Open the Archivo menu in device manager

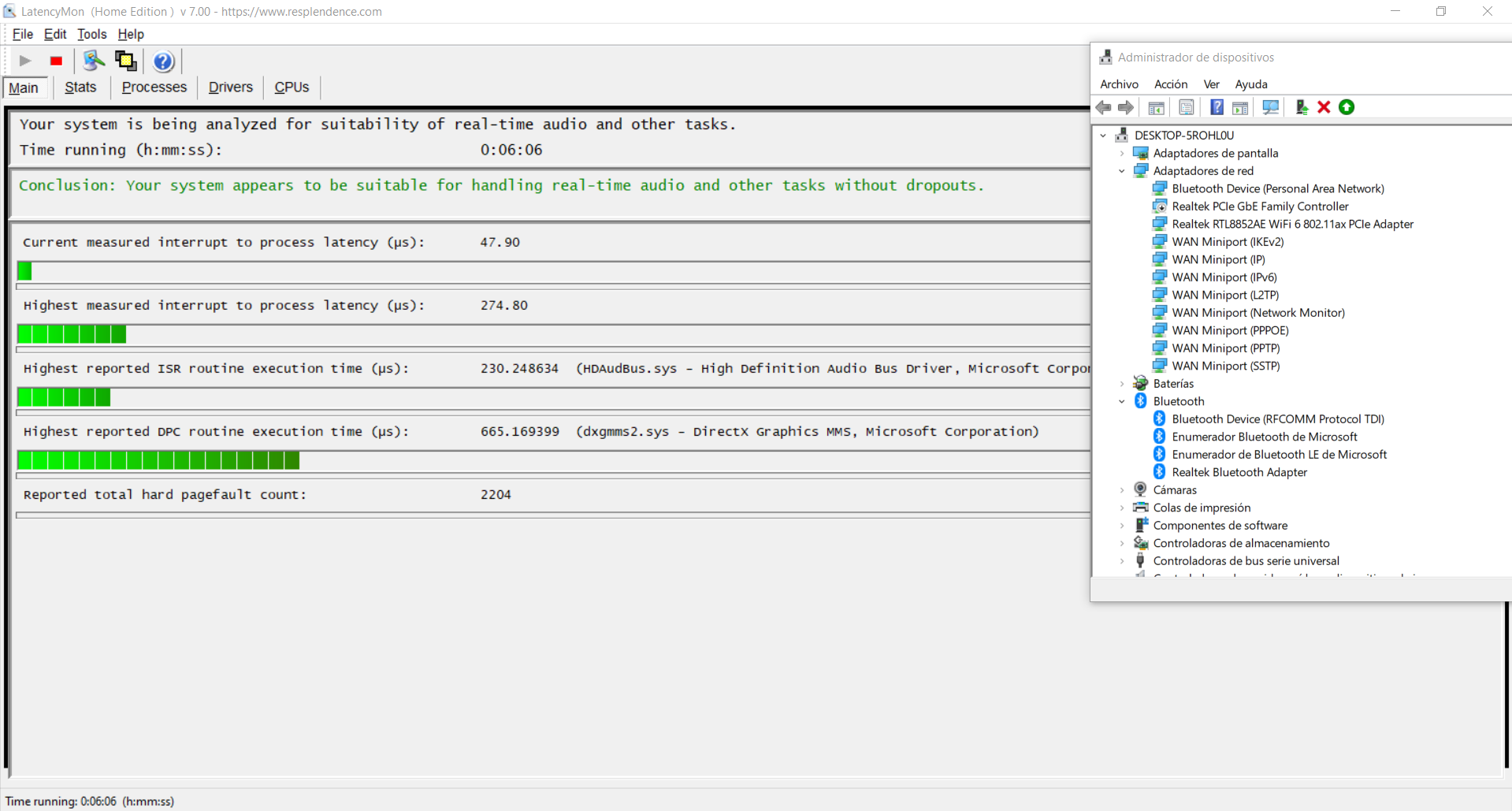coord(1119,84)
